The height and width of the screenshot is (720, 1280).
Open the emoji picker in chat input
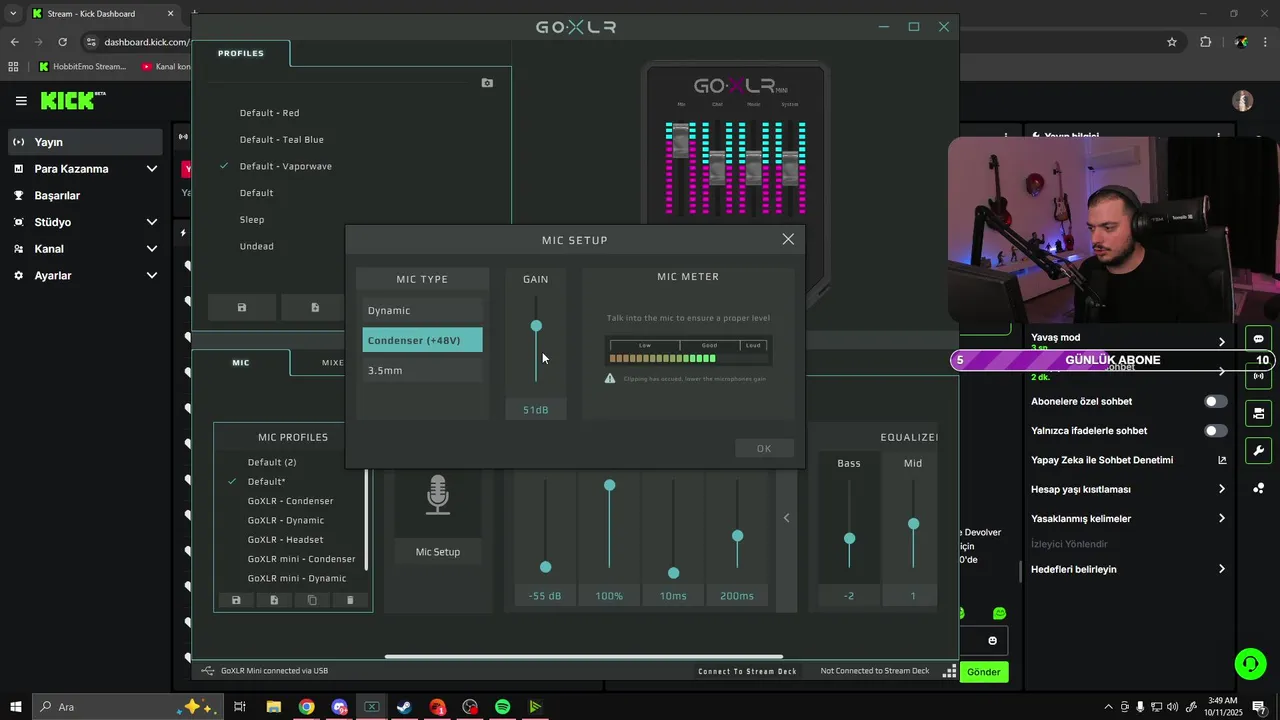pos(993,641)
